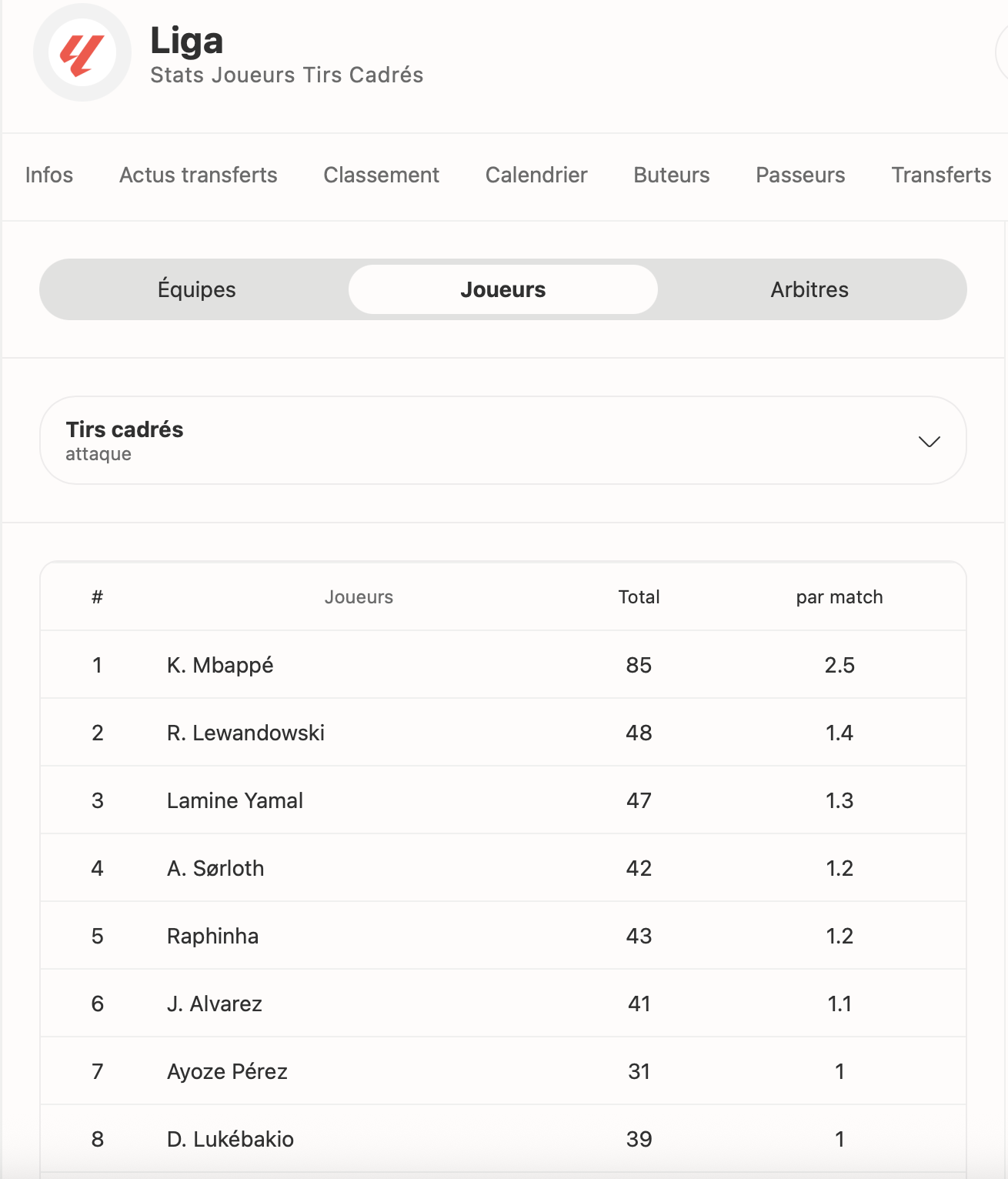Sort by the Total column header
Viewport: 1008px width, 1179px height.
[x=639, y=597]
